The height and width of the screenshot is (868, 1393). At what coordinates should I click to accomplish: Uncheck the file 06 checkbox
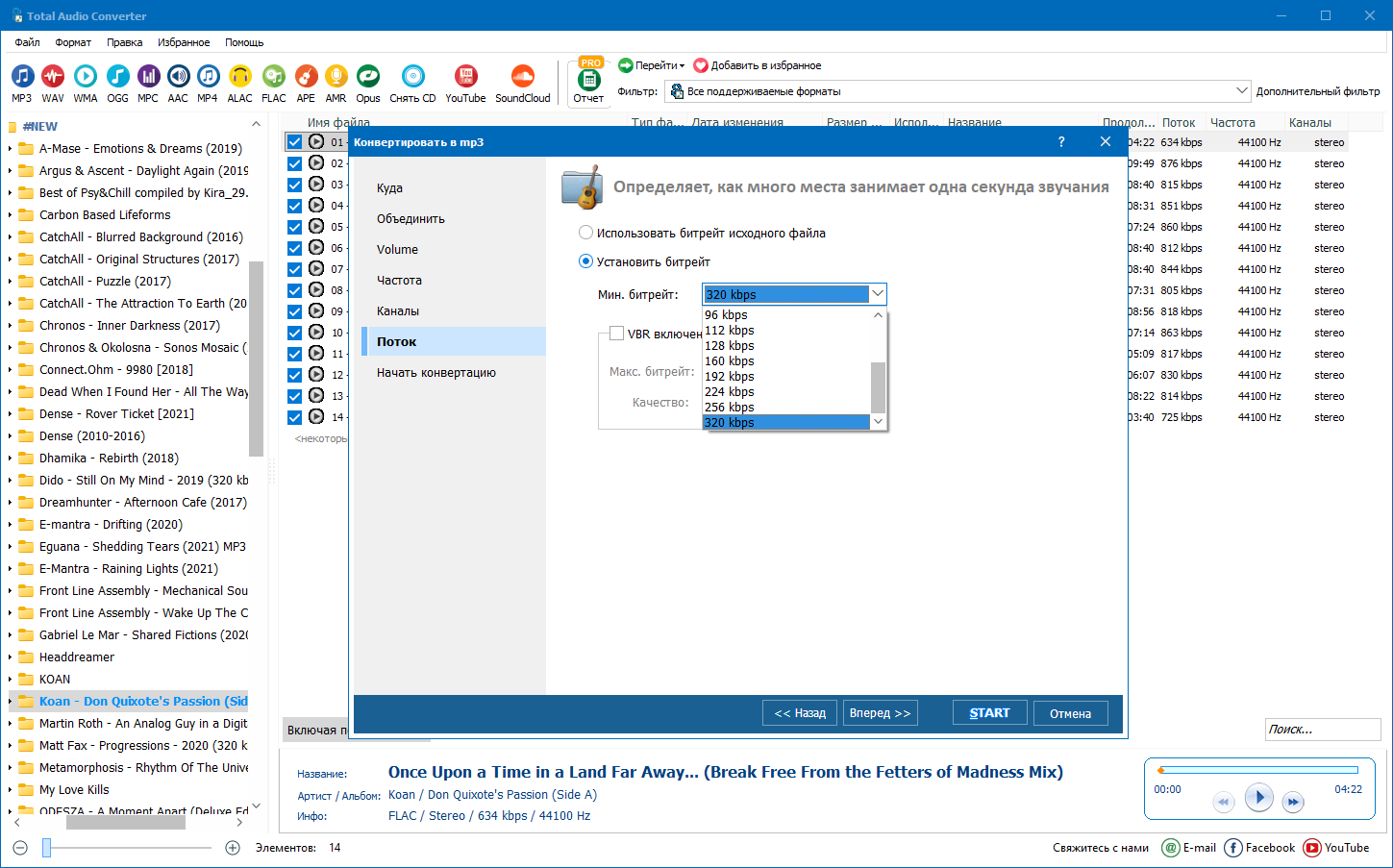pyautogui.click(x=295, y=248)
